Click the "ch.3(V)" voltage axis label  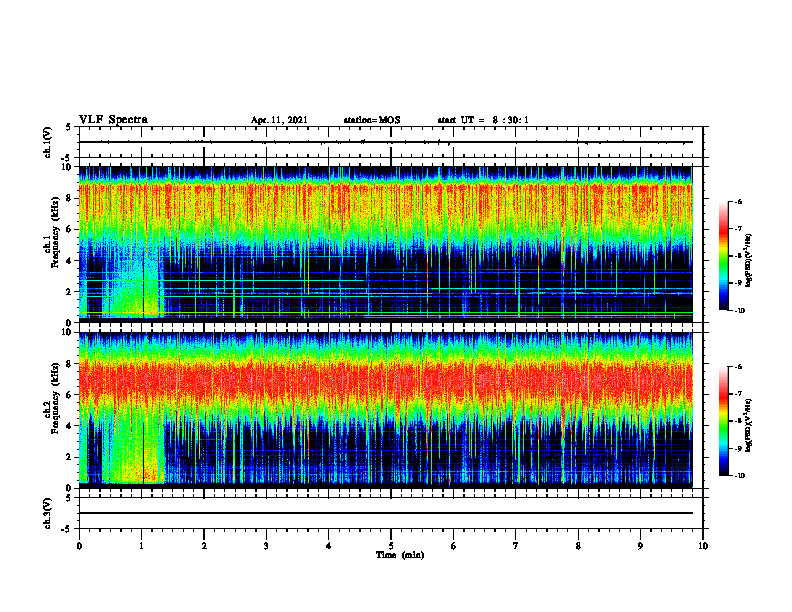[47, 514]
